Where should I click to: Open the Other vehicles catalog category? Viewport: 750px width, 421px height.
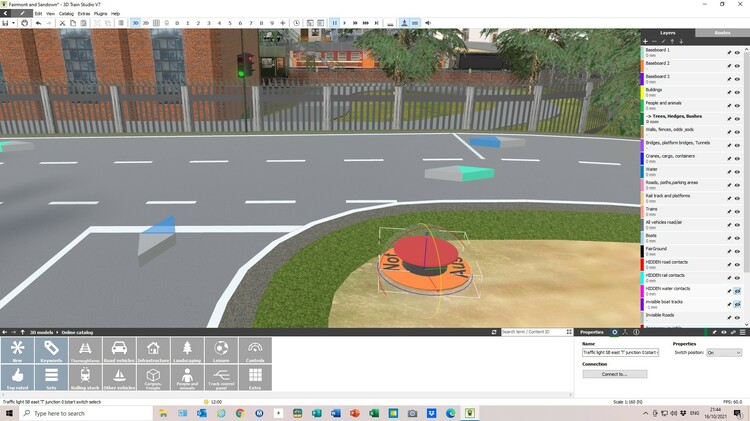119,377
